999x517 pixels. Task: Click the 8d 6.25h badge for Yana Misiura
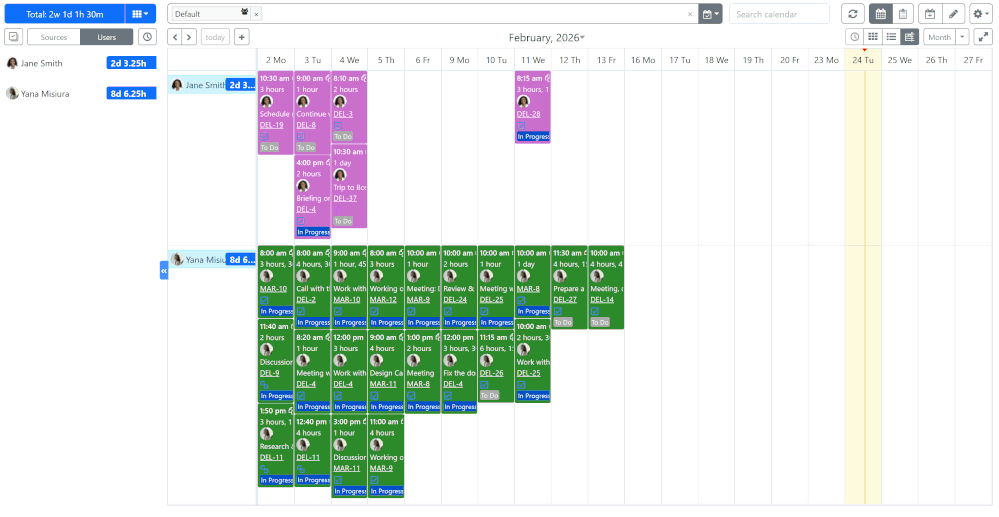131,93
